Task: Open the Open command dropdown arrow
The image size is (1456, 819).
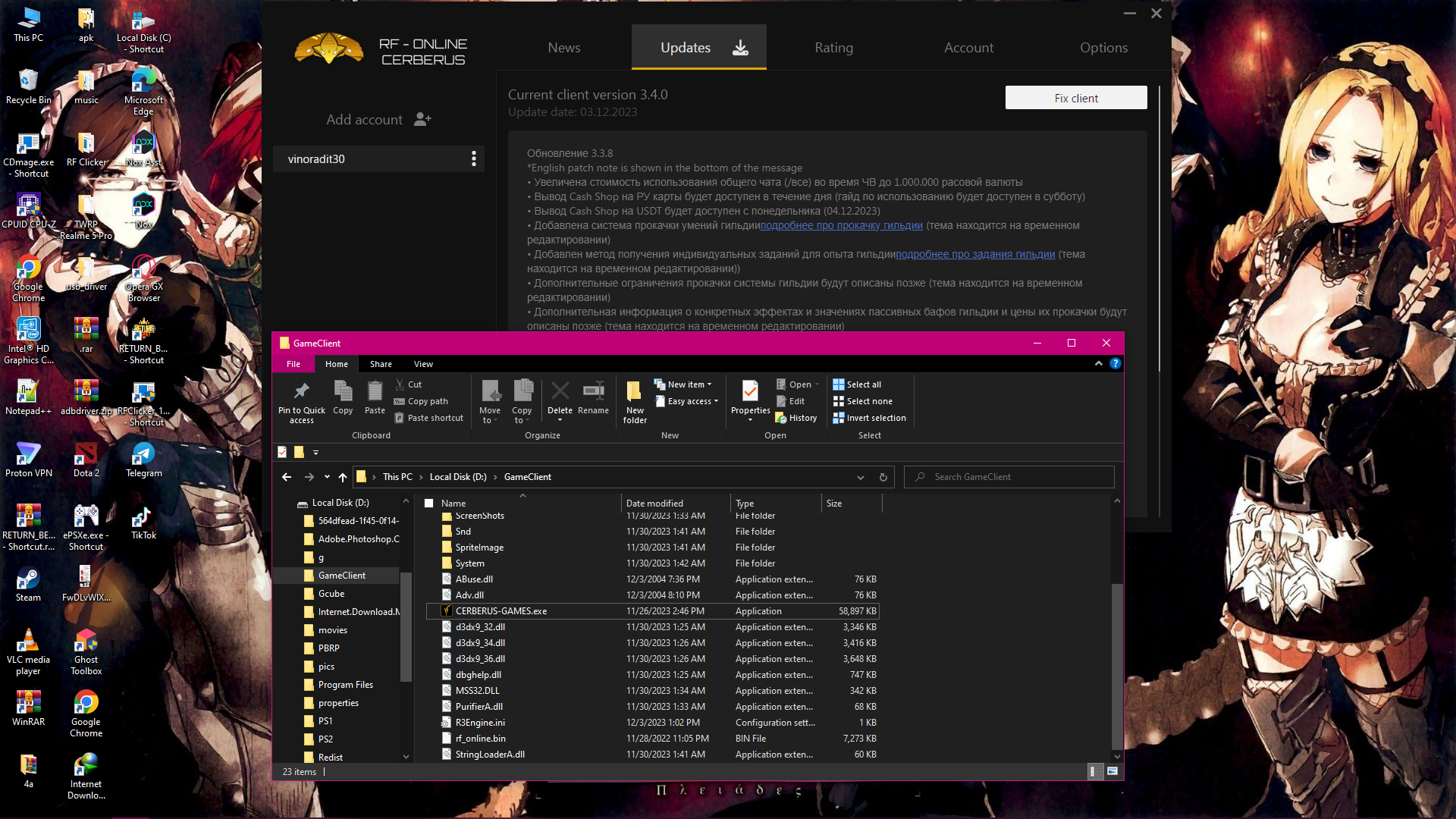Action: (x=817, y=384)
